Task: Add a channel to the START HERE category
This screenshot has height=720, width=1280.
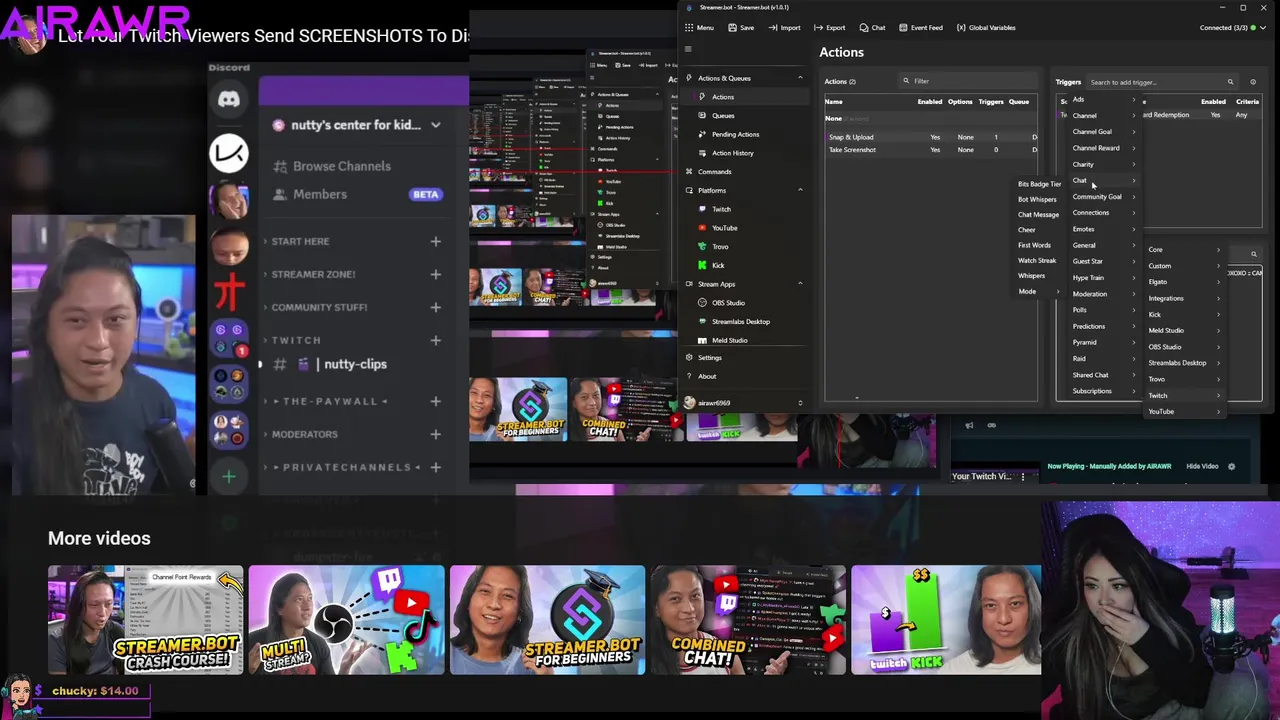Action: tap(435, 241)
